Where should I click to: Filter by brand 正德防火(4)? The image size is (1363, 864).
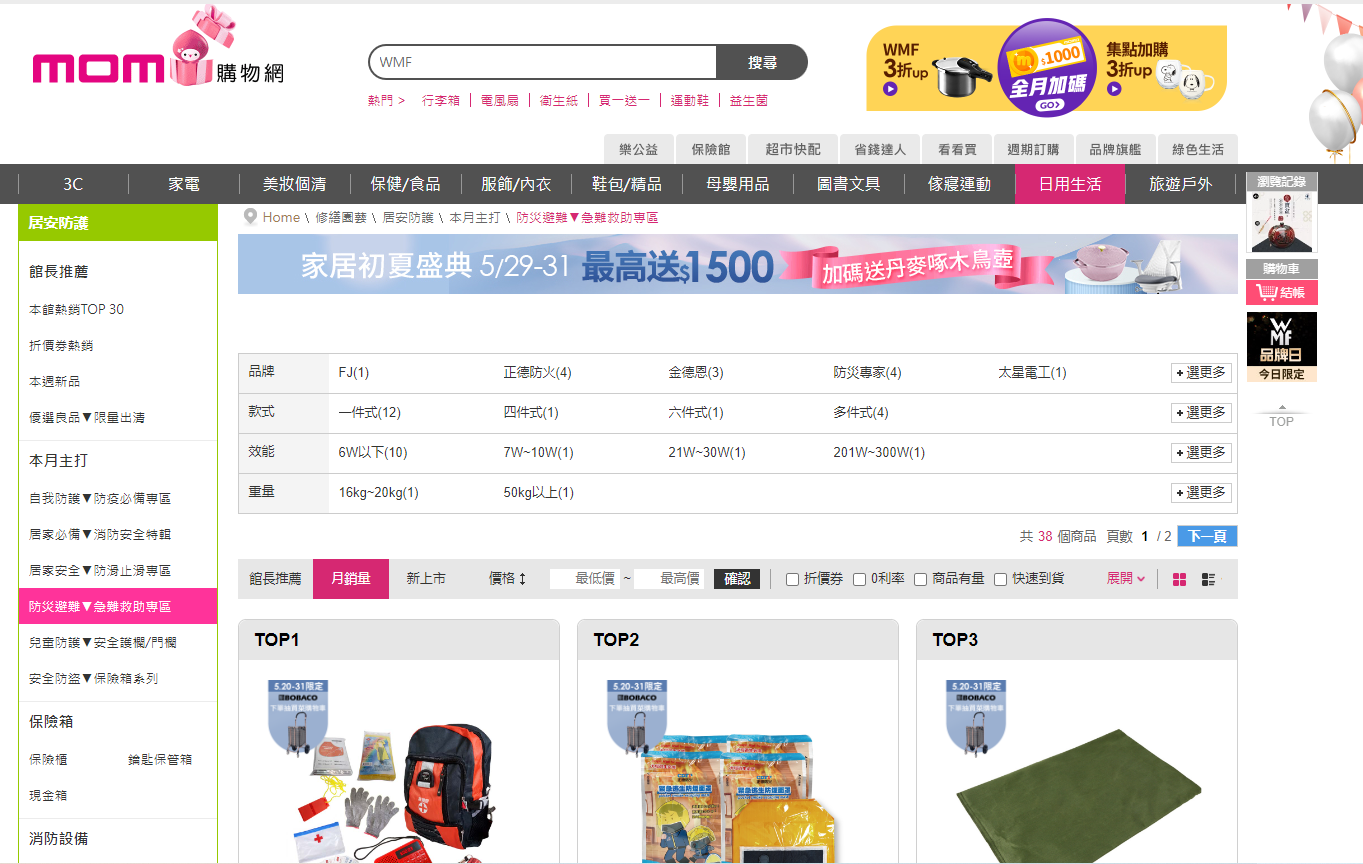coord(537,373)
